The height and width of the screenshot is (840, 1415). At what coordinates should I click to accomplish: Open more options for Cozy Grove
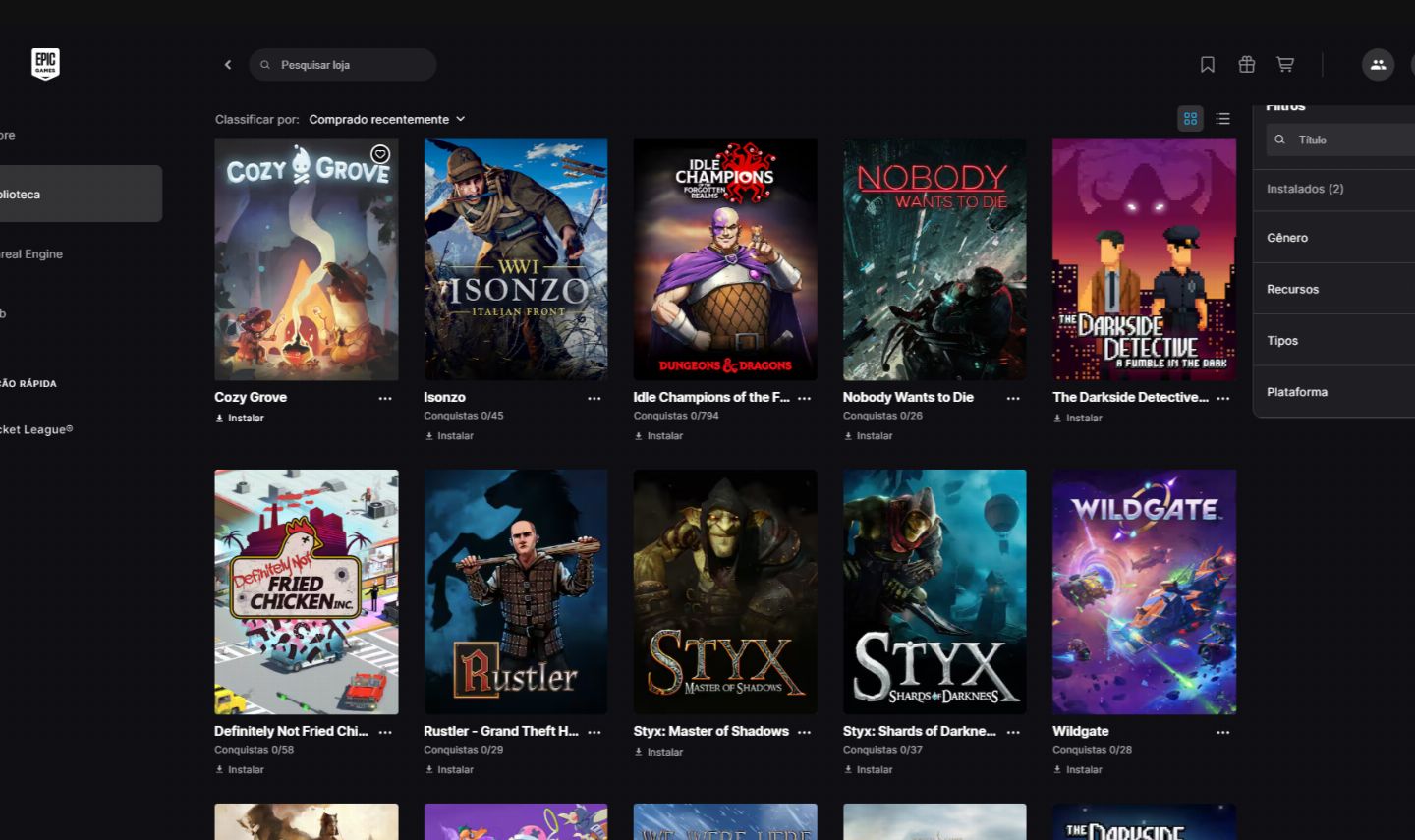385,399
